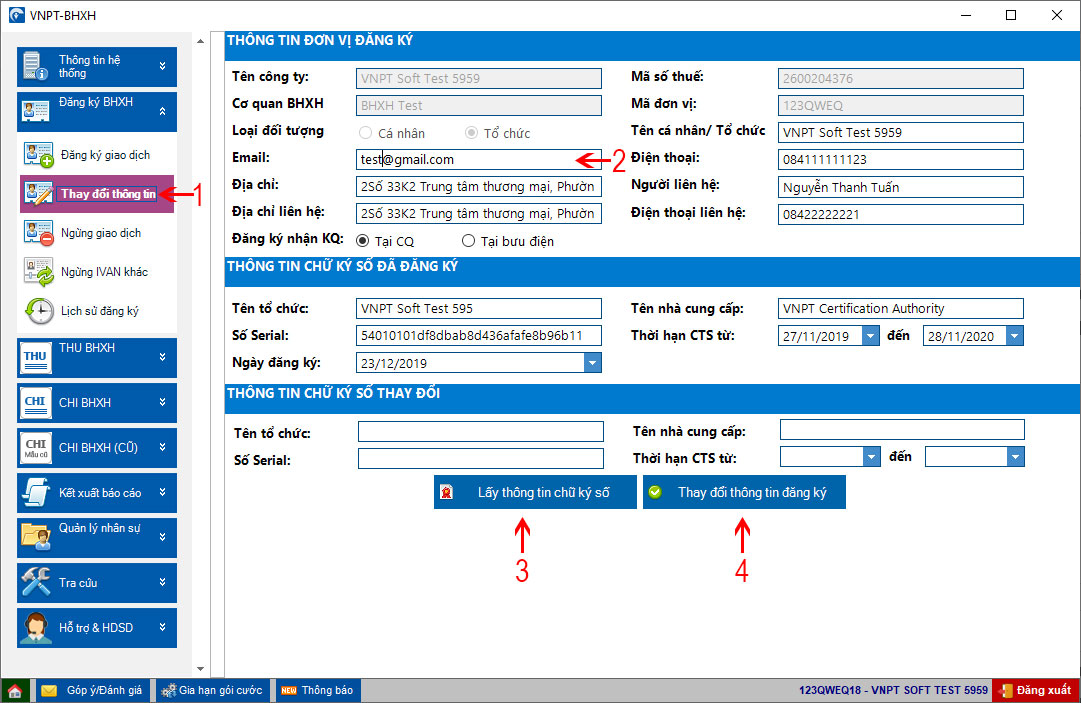The height and width of the screenshot is (703, 1081).
Task: Click the empty Số Serial field under Thay đổi
Action: [x=481, y=458]
